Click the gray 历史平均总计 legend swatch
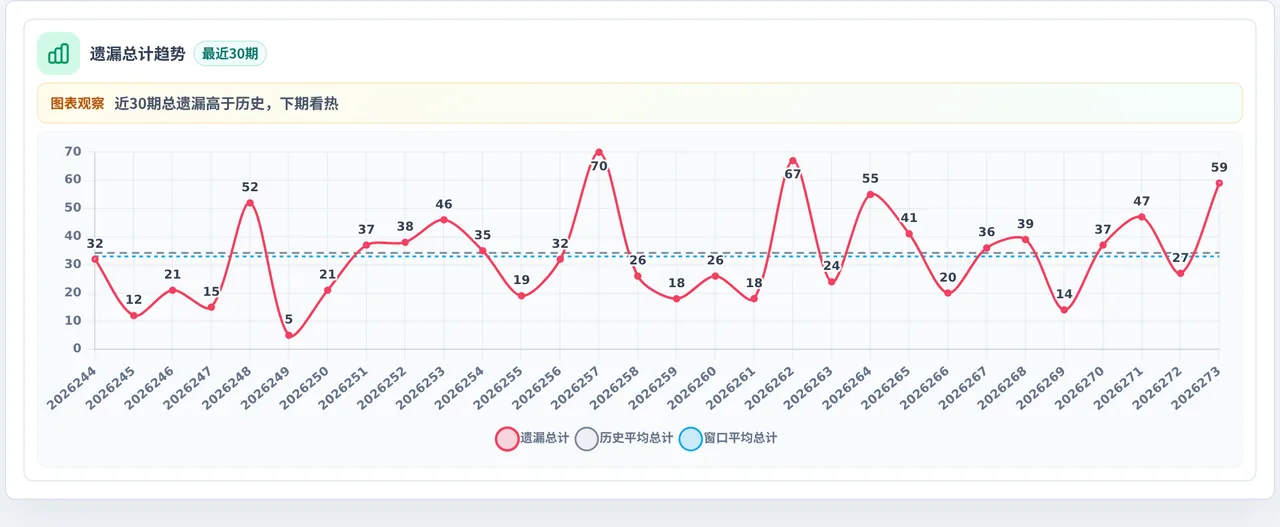The height and width of the screenshot is (527, 1280). click(x=587, y=438)
